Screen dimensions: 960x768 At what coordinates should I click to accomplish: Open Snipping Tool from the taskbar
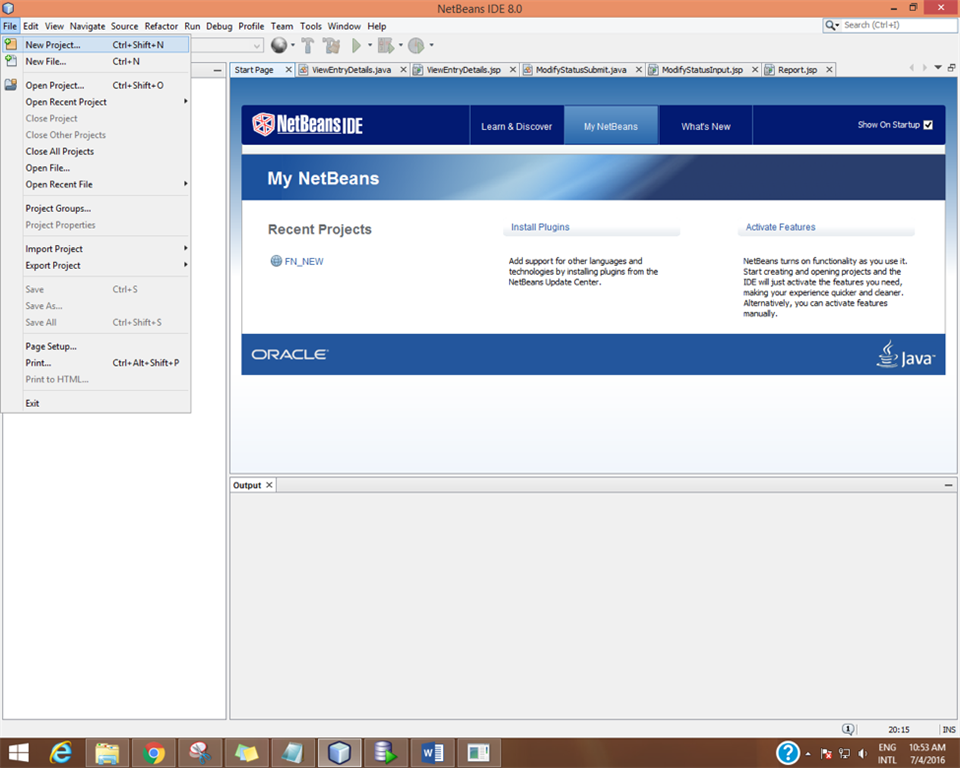pos(200,753)
